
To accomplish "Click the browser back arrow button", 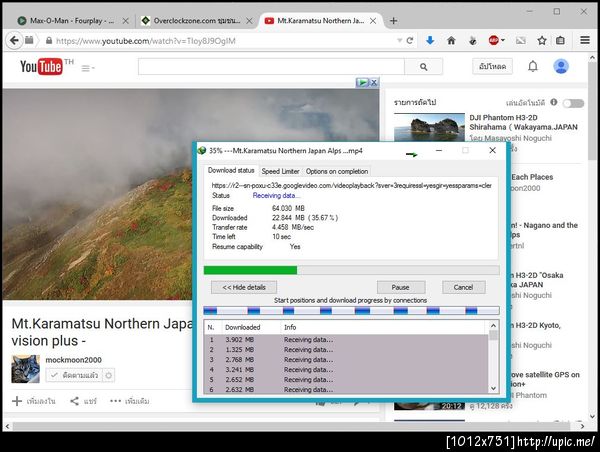I will coord(14,40).
